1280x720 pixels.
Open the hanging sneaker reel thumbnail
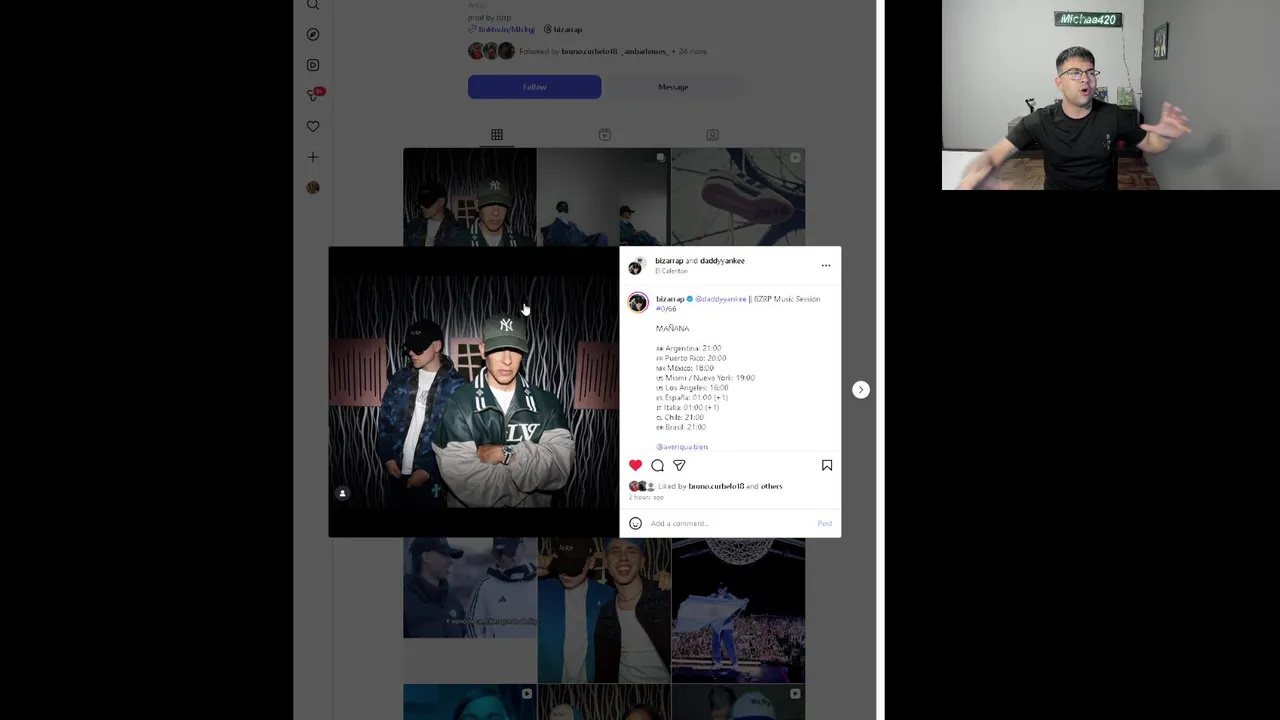click(x=738, y=197)
